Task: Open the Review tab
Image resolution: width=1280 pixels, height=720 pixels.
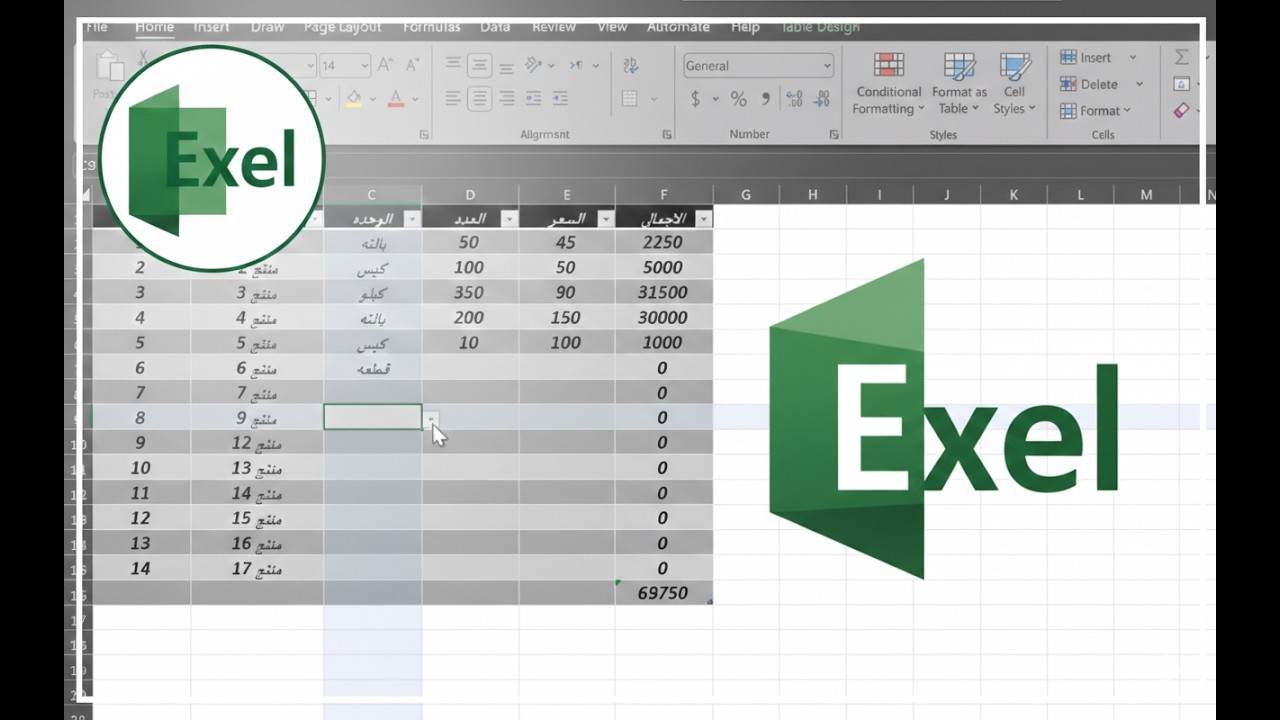Action: (x=553, y=27)
